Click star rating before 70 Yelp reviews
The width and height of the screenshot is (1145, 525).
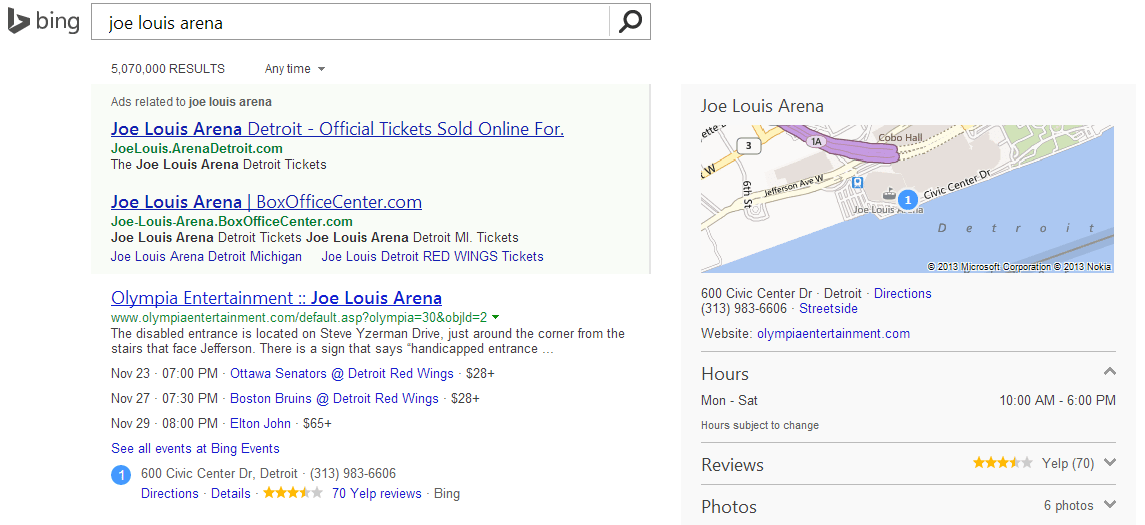(293, 494)
